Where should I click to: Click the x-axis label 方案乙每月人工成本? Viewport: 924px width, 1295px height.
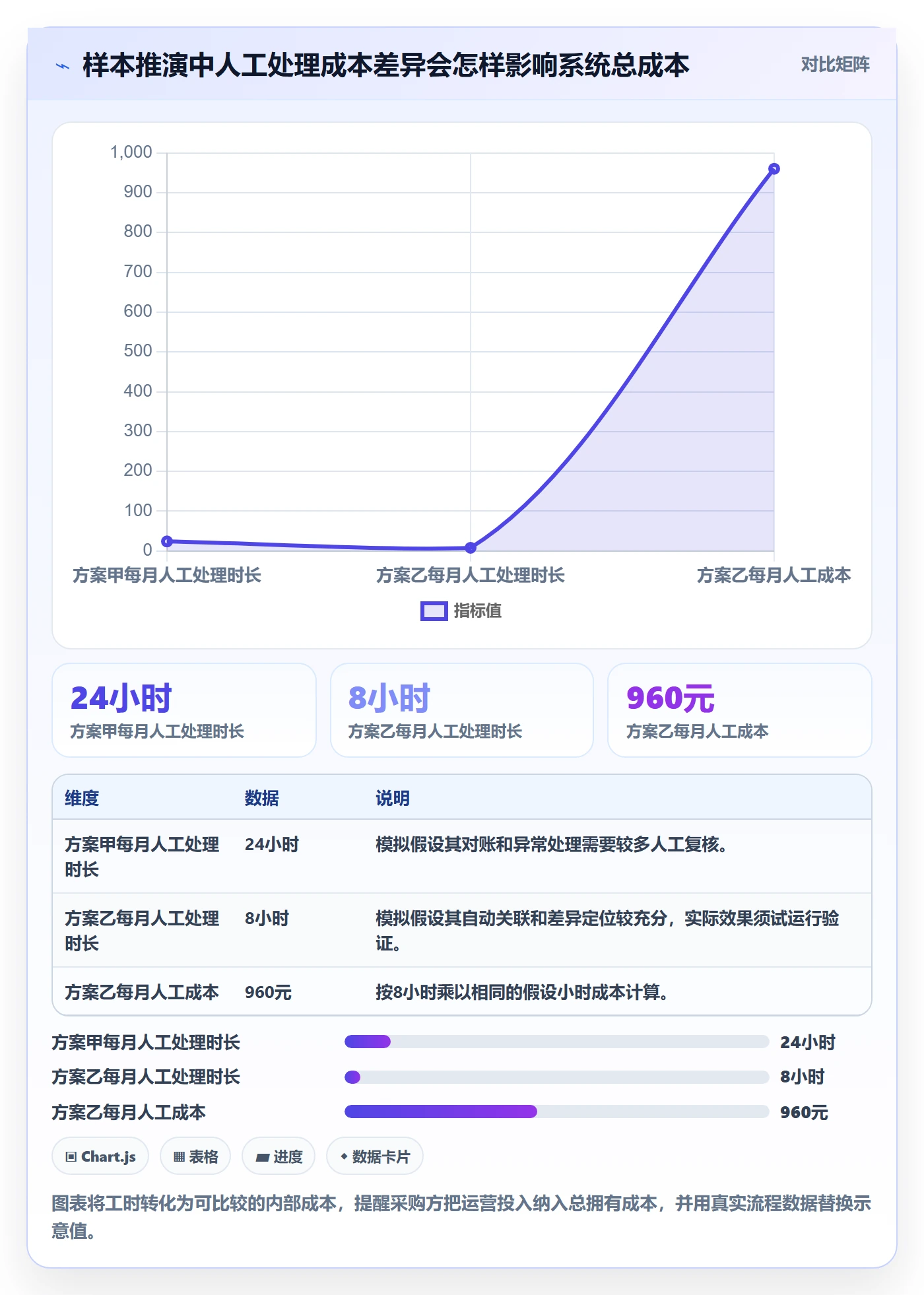pyautogui.click(x=774, y=576)
